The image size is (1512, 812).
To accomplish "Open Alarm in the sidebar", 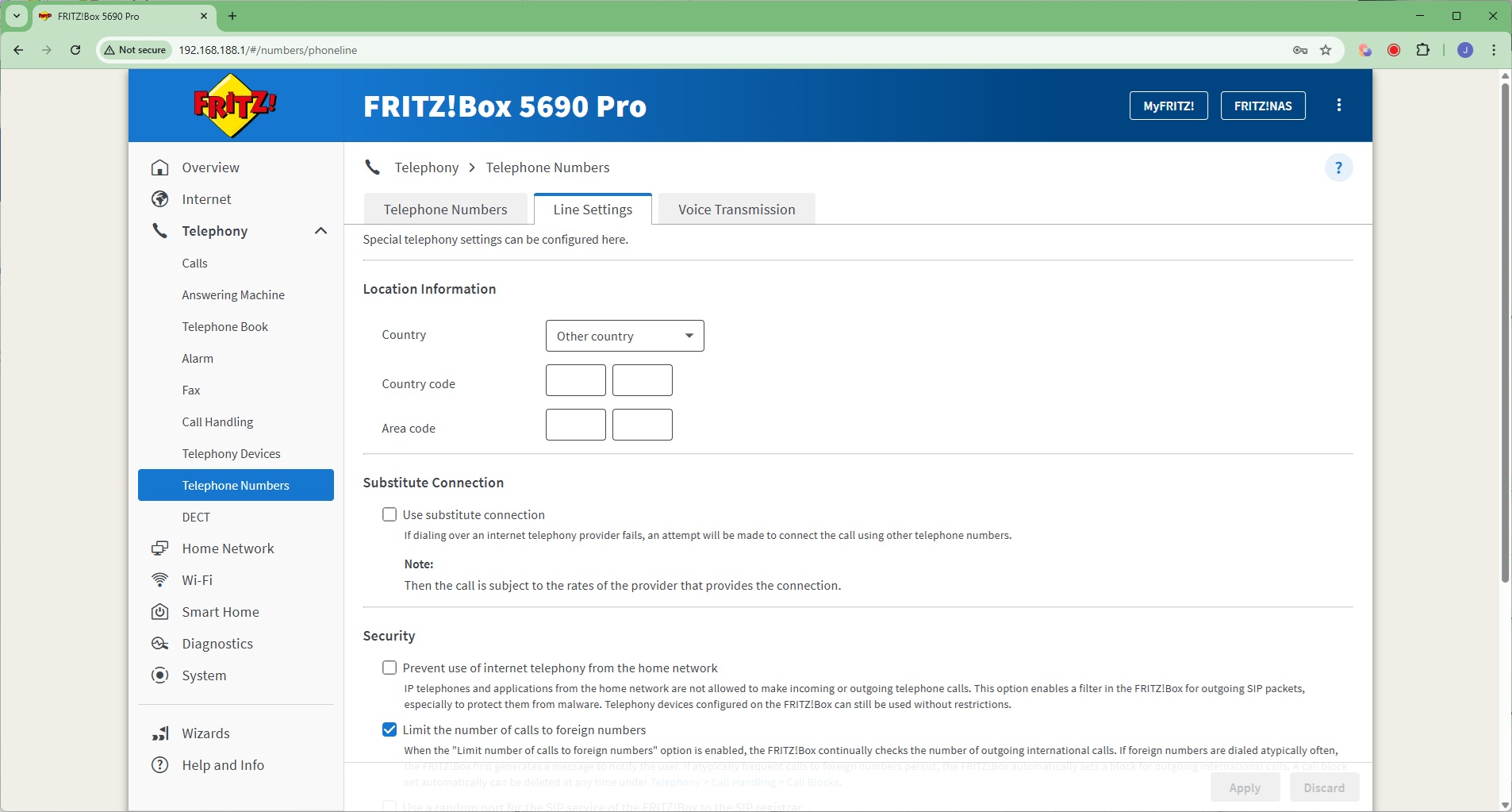I will click(x=198, y=358).
